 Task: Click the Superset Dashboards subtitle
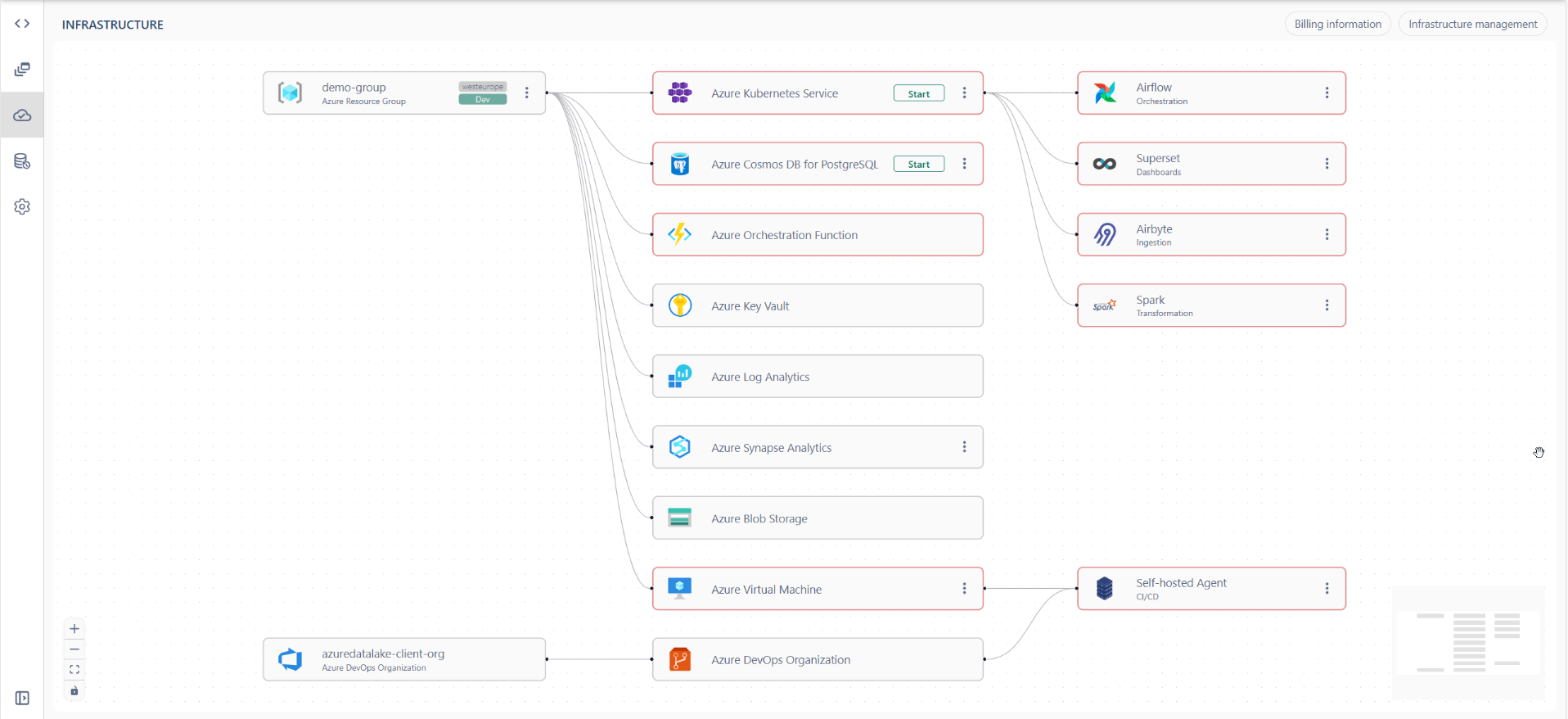[1158, 172]
